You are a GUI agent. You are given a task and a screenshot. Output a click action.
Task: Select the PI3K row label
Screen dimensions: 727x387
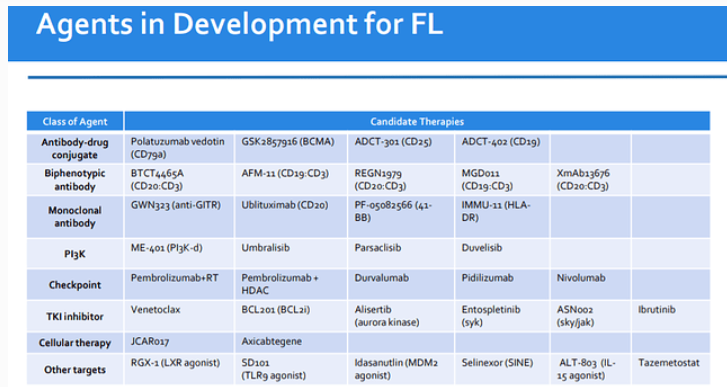[75, 254]
